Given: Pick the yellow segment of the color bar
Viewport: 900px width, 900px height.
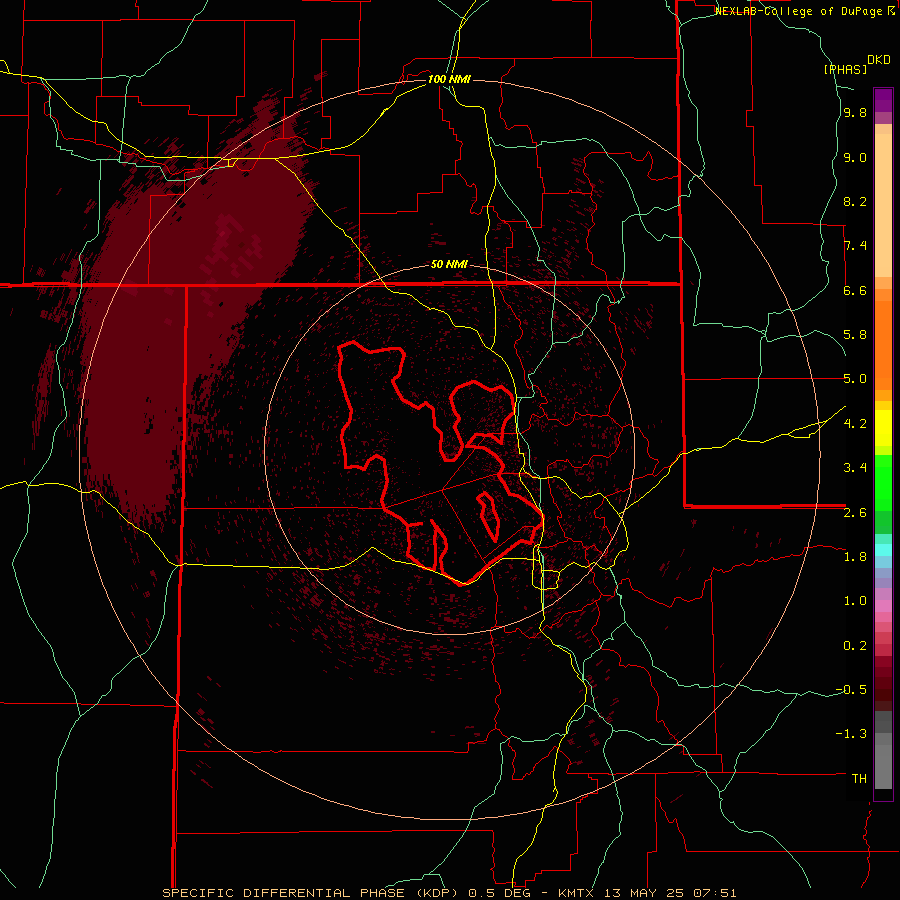Looking at the screenshot, I should 883,428.
